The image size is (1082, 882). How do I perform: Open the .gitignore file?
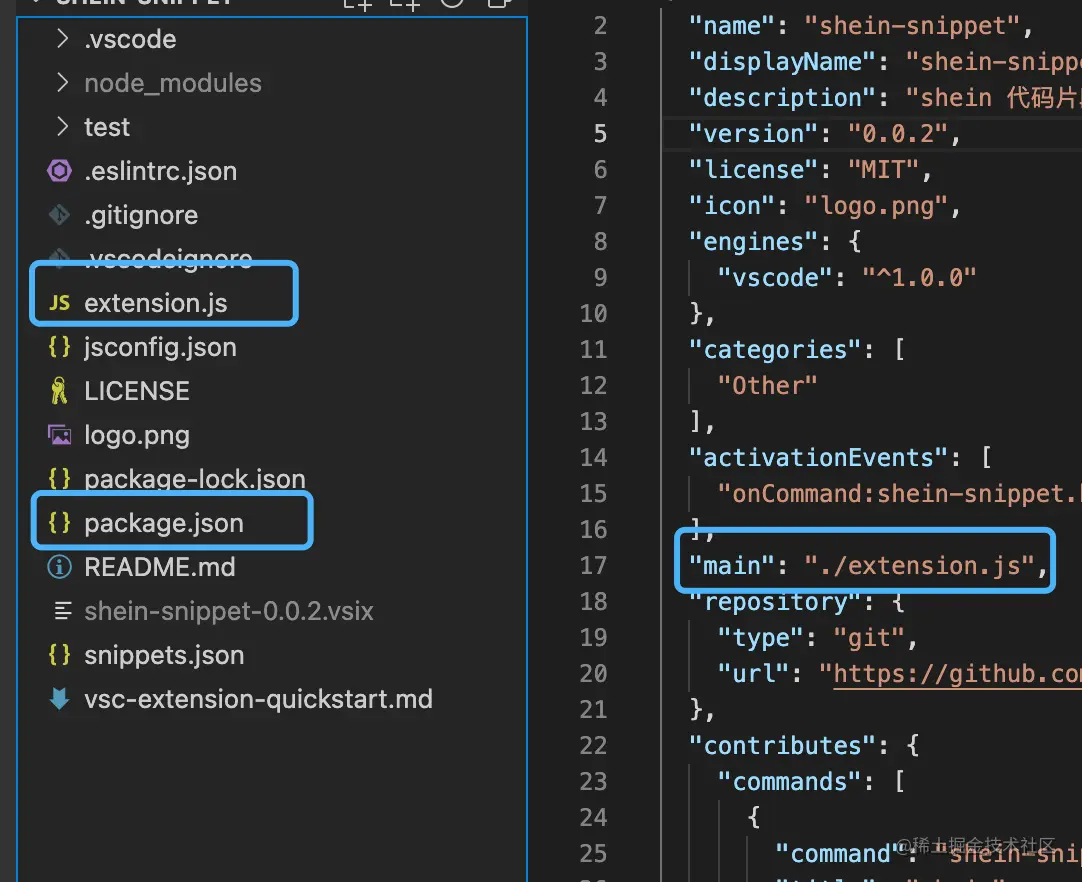point(141,215)
